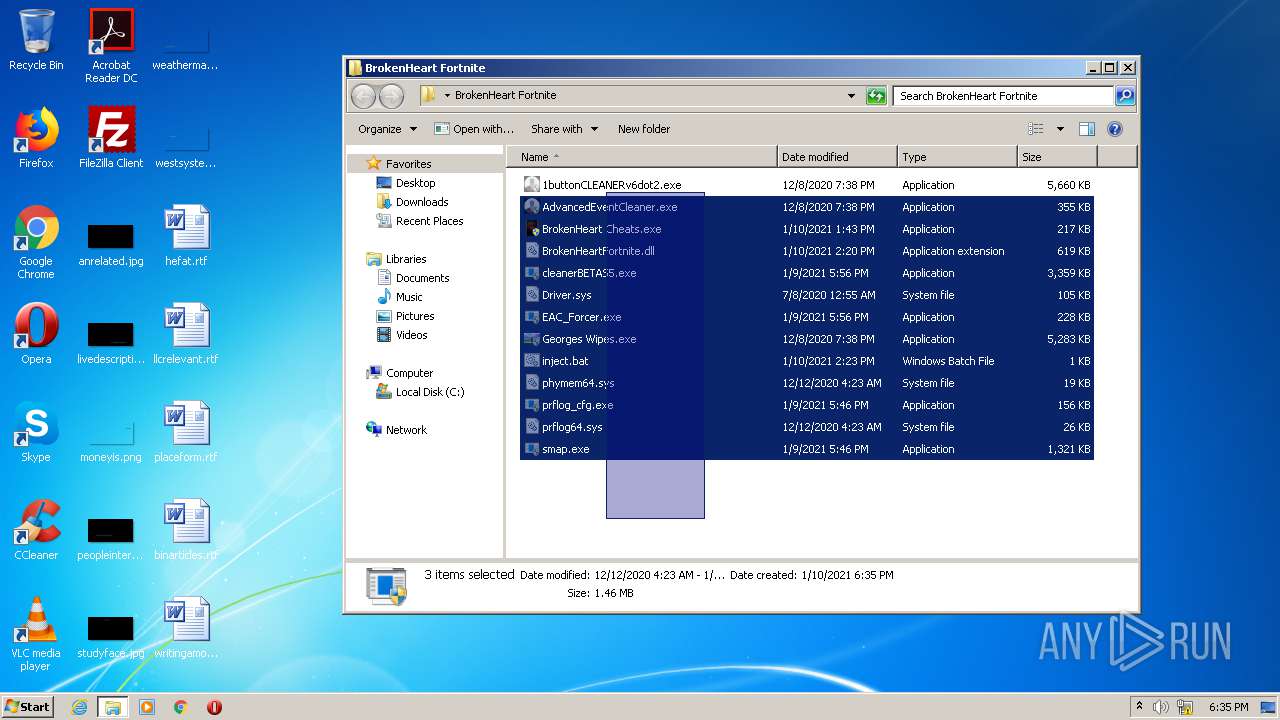This screenshot has height=720, width=1280.
Task: Select moneyis.png image on desktop
Action: coord(111,441)
